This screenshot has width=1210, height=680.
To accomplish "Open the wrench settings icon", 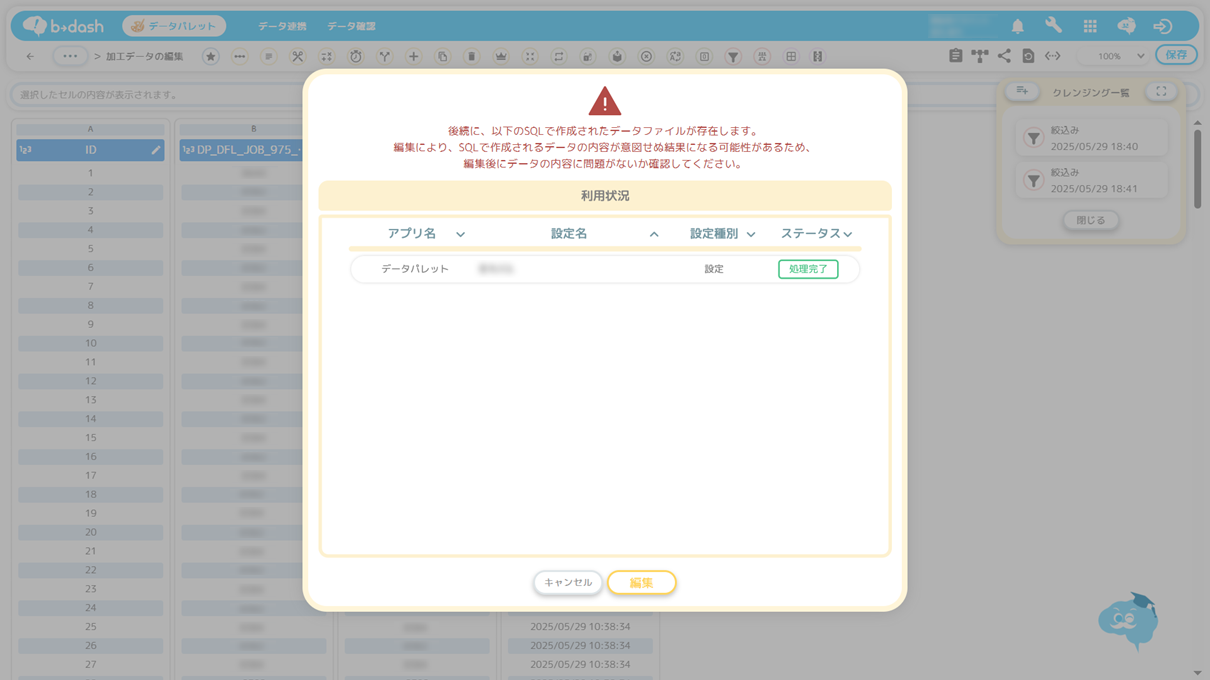I will 1053,26.
